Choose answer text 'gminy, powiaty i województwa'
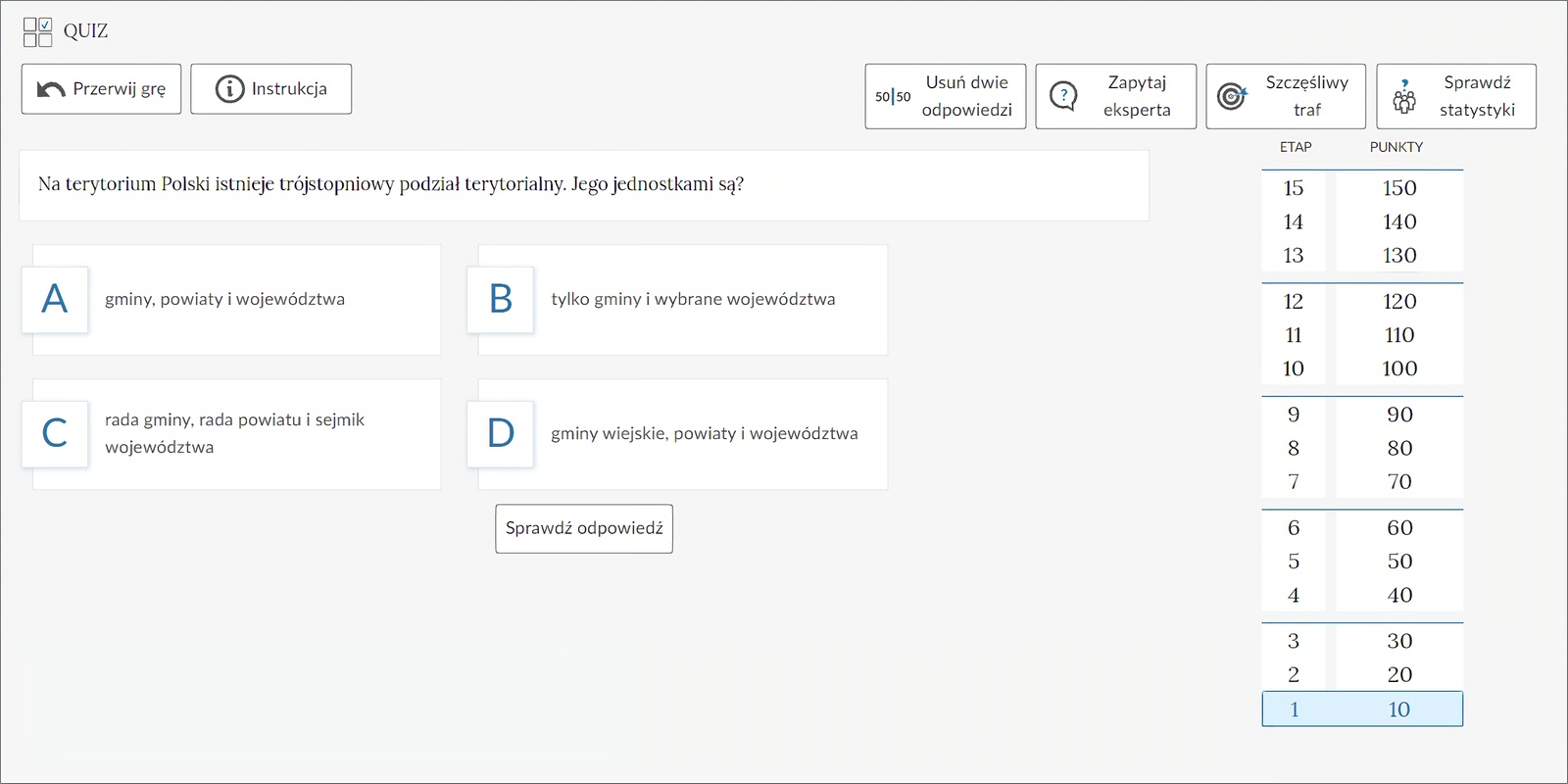This screenshot has width=1568, height=784. pyautogui.click(x=224, y=299)
